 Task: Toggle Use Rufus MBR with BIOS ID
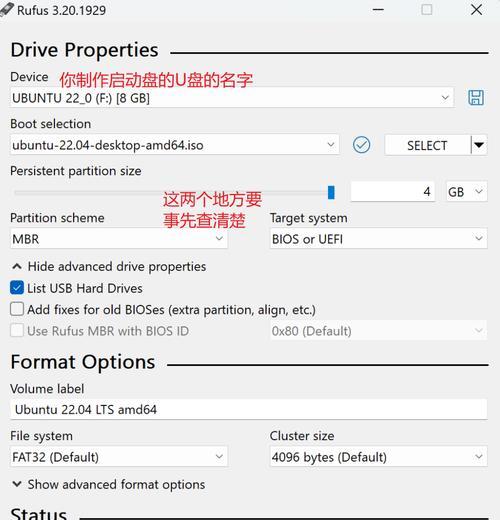coord(17,331)
